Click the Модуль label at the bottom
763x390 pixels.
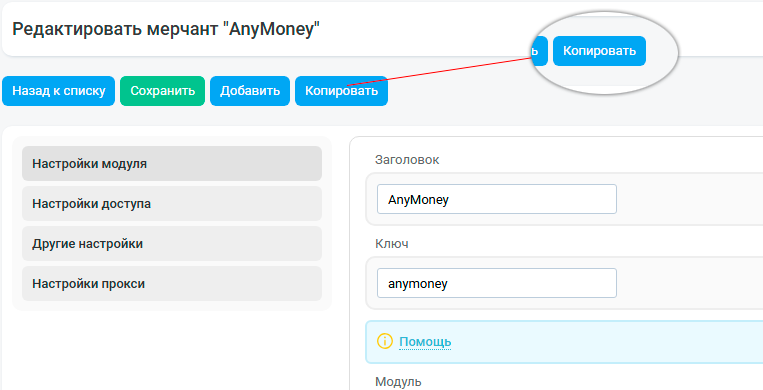398,382
